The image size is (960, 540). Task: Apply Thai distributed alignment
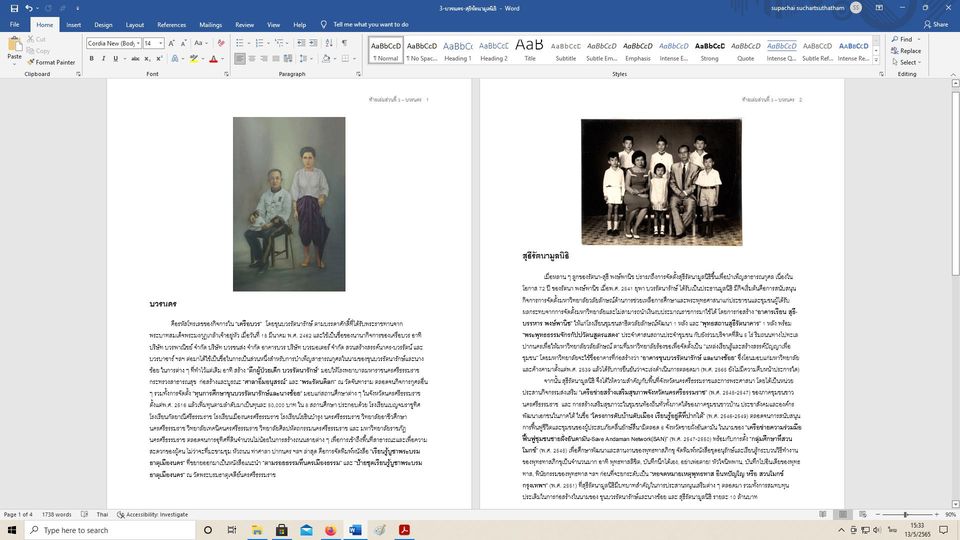point(288,59)
